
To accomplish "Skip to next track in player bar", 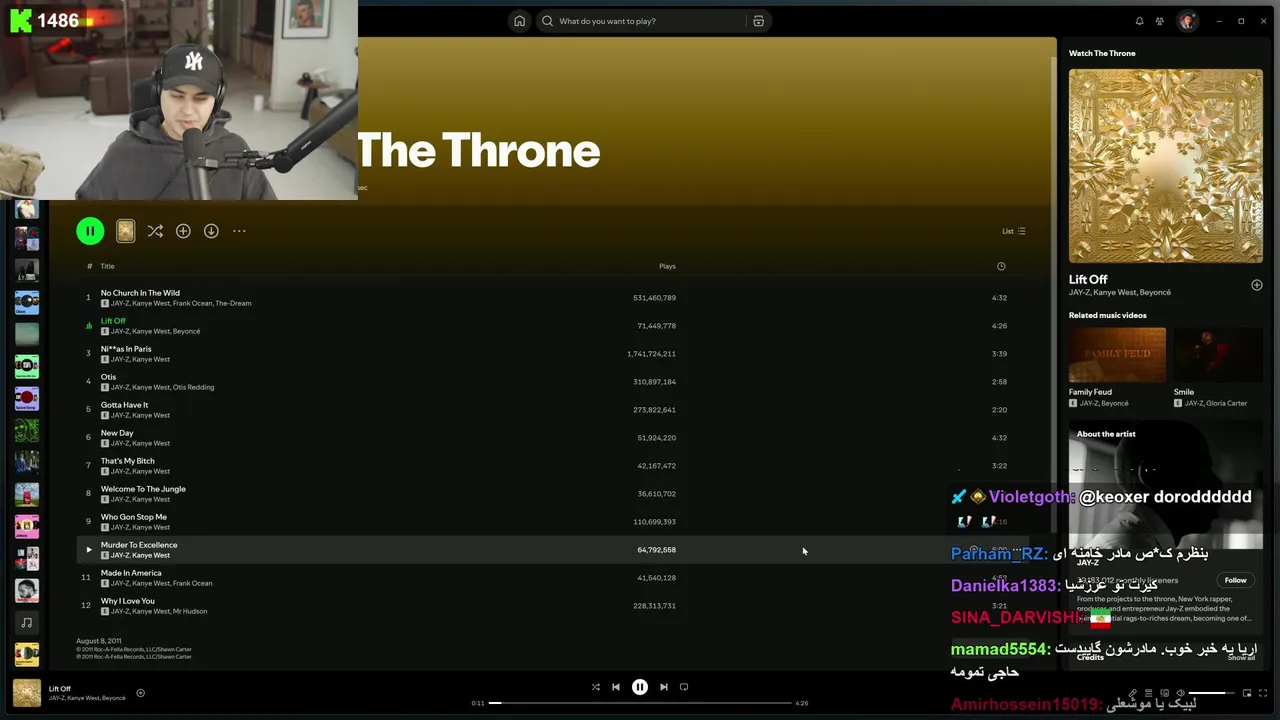I will pos(664,687).
